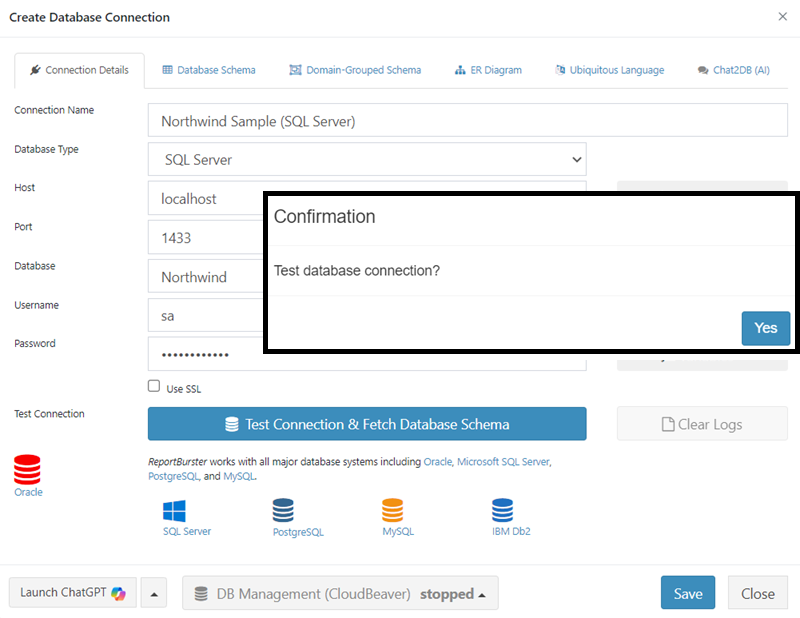This screenshot has width=800, height=618.
Task: Click the up arrow beside Launch ChatGPT
Action: coord(152,592)
